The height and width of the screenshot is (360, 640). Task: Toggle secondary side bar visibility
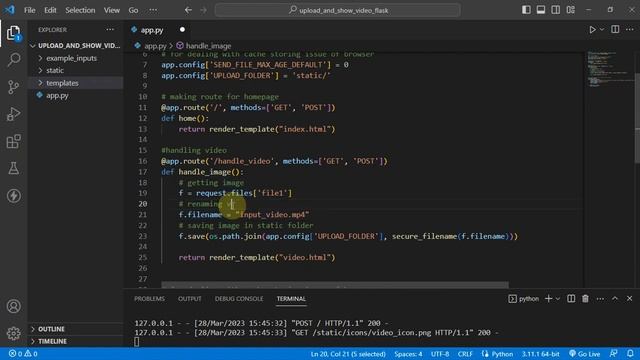(556, 10)
